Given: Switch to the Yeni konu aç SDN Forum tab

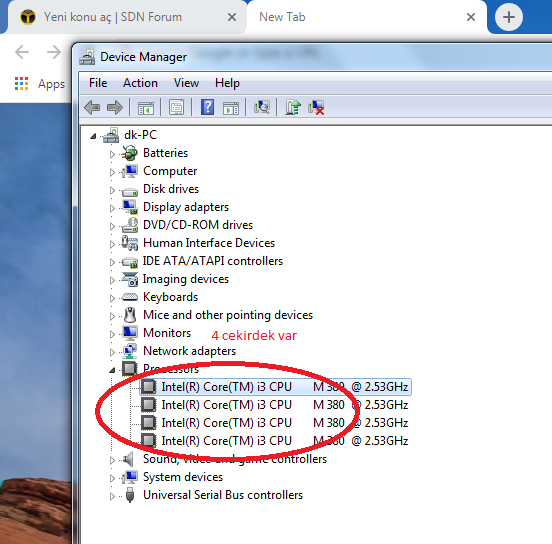Looking at the screenshot, I should coord(127,17).
